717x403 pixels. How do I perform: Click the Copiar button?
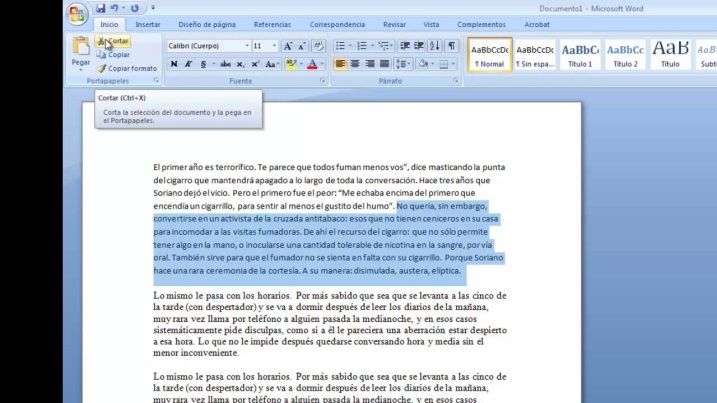(x=117, y=55)
